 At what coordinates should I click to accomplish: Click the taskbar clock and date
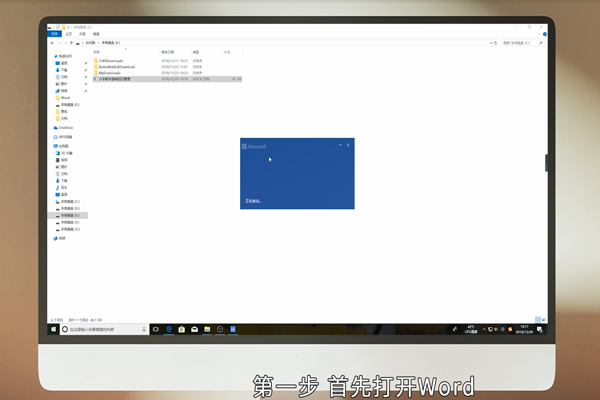524,329
